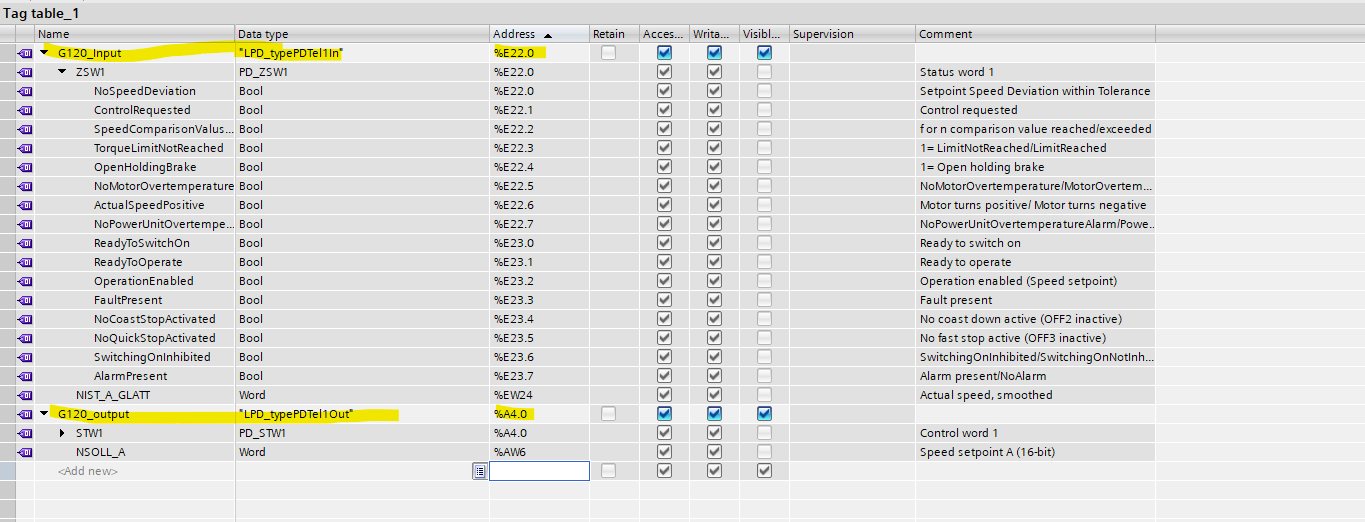The image size is (1365, 522).
Task: Collapse the G120_output structure
Action: pyautogui.click(x=44, y=414)
